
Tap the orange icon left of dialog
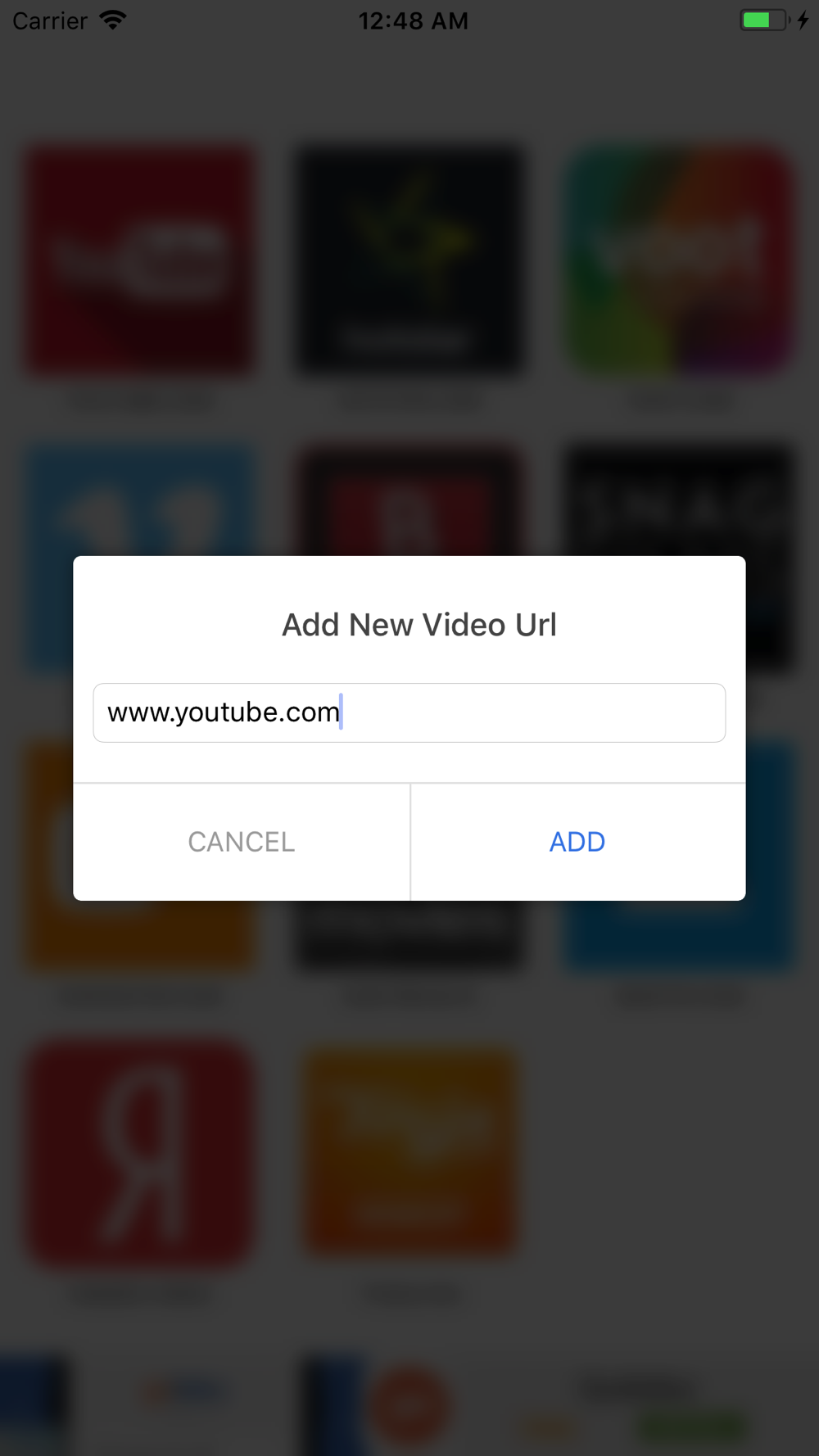[49, 856]
